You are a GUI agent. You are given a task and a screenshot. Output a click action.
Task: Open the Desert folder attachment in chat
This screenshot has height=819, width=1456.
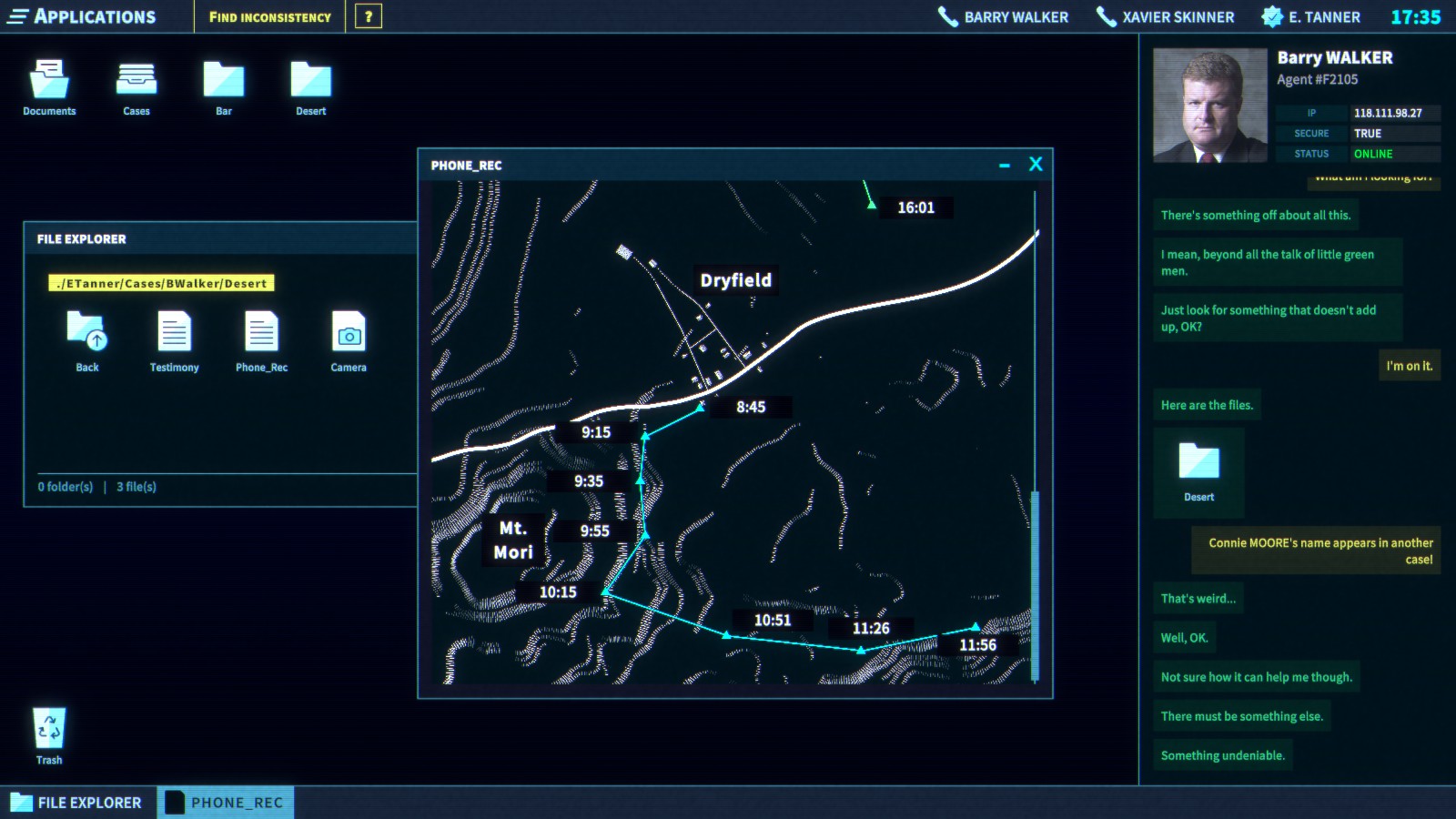click(x=1198, y=470)
